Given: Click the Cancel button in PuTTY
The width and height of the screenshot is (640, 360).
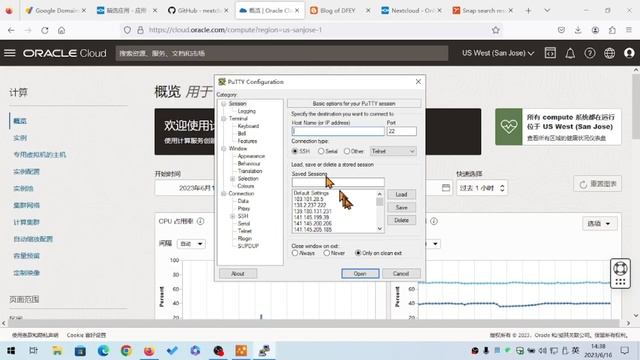Looking at the screenshot, I should click(x=401, y=273).
